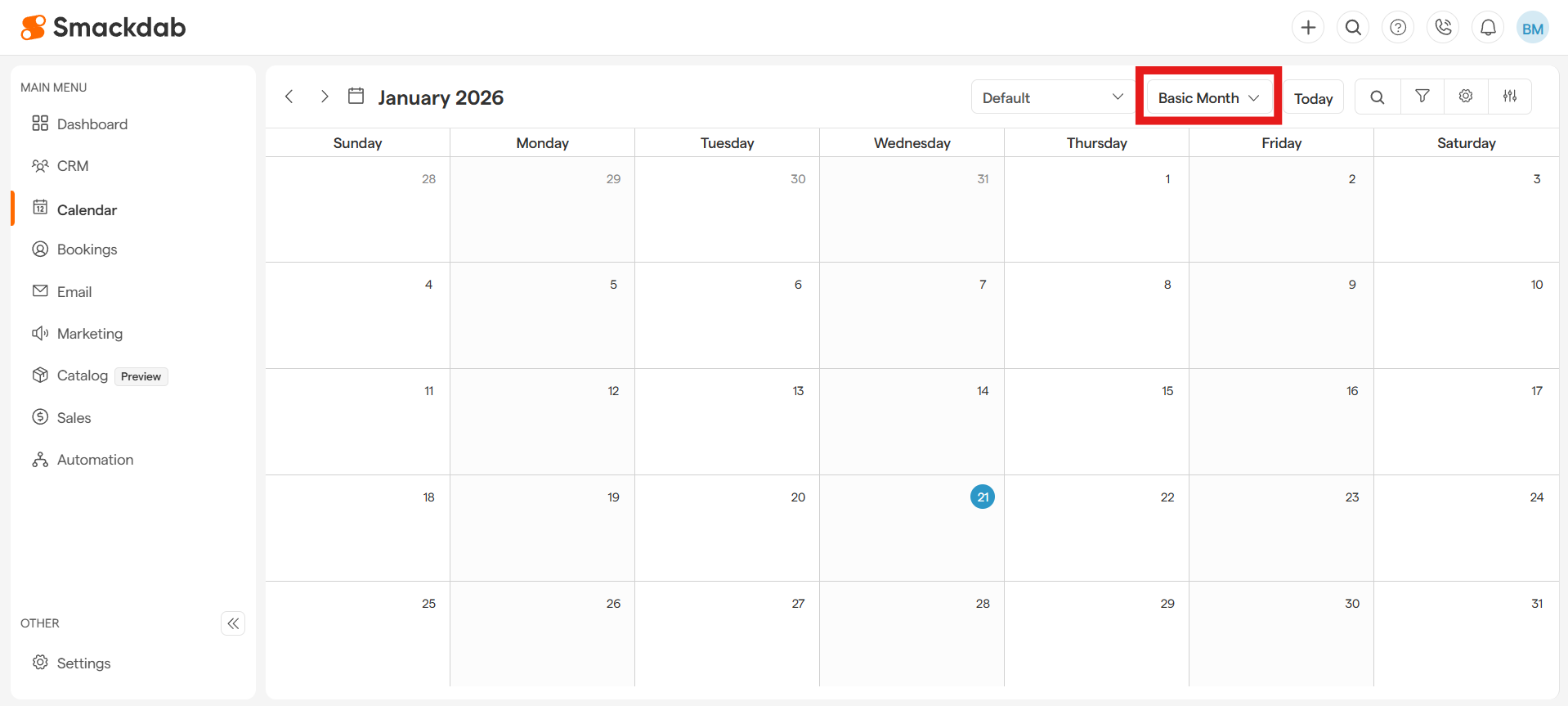1568x706 pixels.
Task: Collapse the sidebar with double-chevron
Action: tap(233, 623)
